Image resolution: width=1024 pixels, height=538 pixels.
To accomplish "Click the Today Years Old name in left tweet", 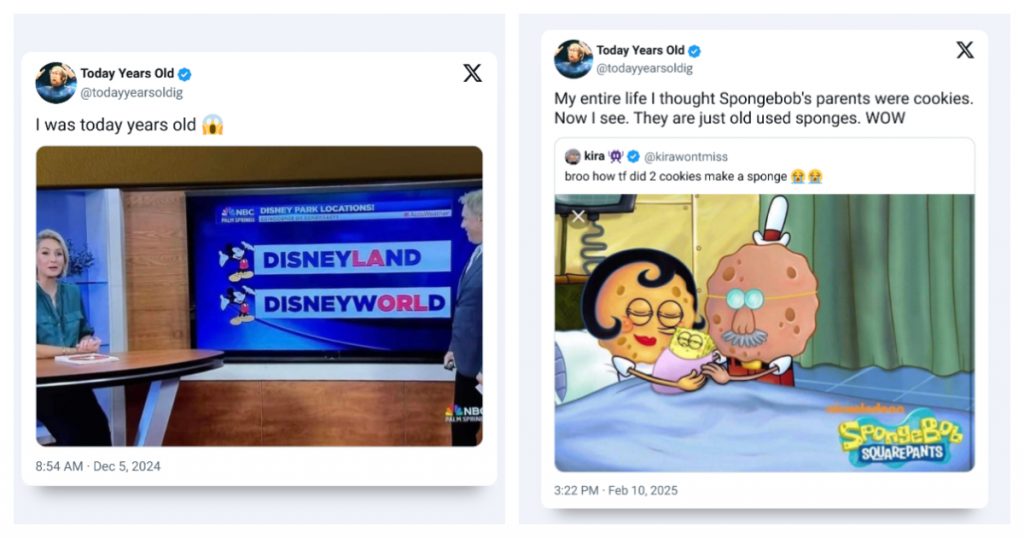I will pos(127,73).
